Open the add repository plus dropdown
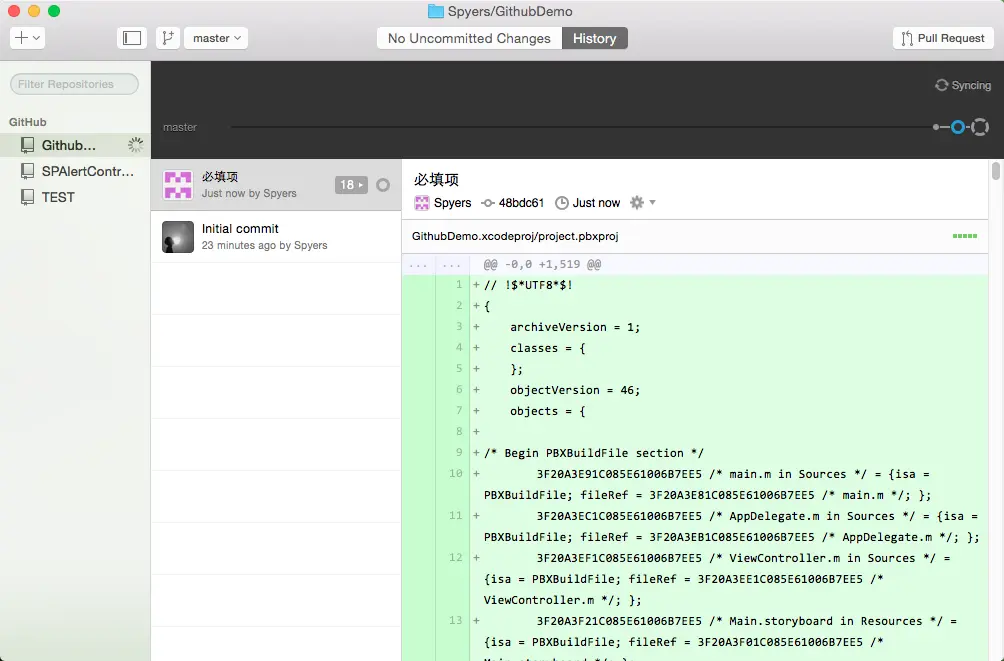This screenshot has width=1004, height=661. (27, 38)
